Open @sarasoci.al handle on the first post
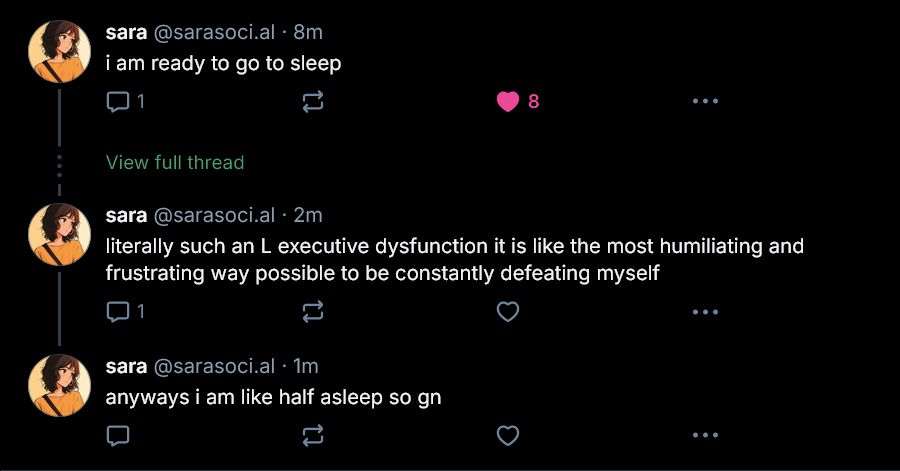Image resolution: width=900 pixels, height=471 pixels. pyautogui.click(x=214, y=32)
